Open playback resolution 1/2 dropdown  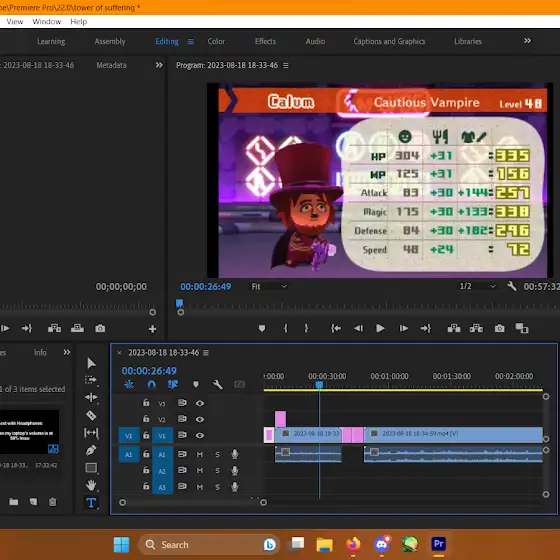click(x=477, y=286)
